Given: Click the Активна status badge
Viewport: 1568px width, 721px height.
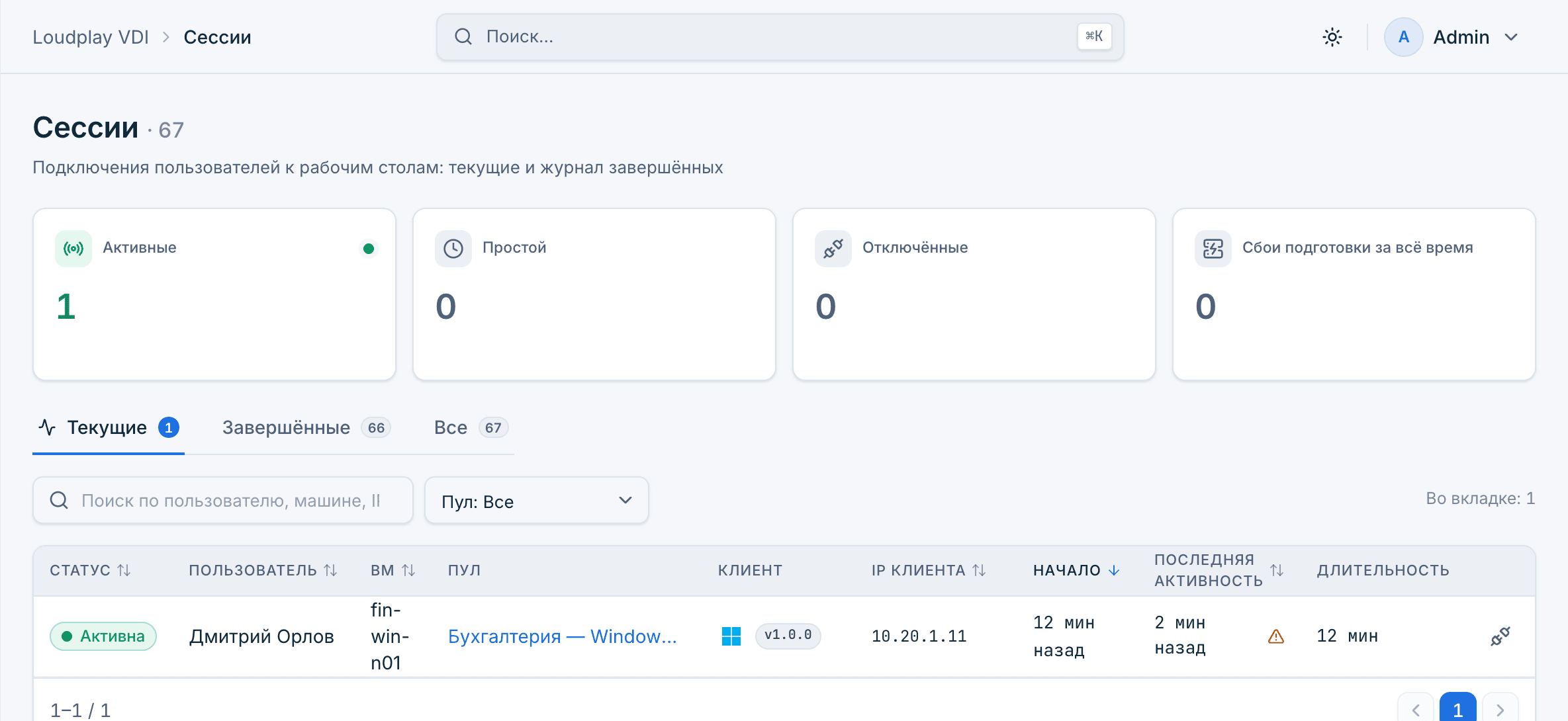Looking at the screenshot, I should [x=103, y=636].
